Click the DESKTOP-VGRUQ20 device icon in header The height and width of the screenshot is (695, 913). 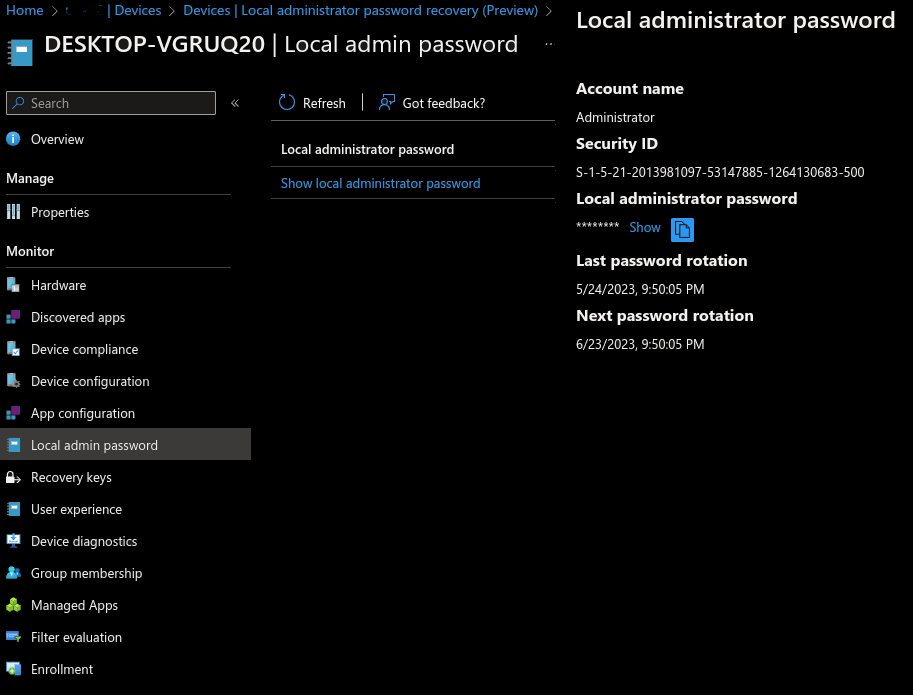pyautogui.click(x=20, y=51)
